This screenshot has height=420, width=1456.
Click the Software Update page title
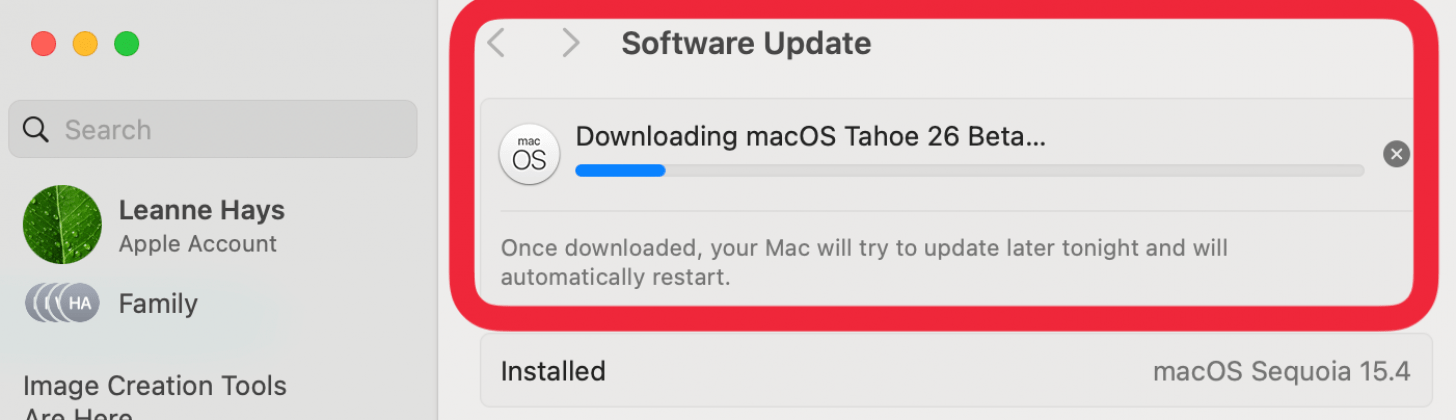tap(746, 44)
